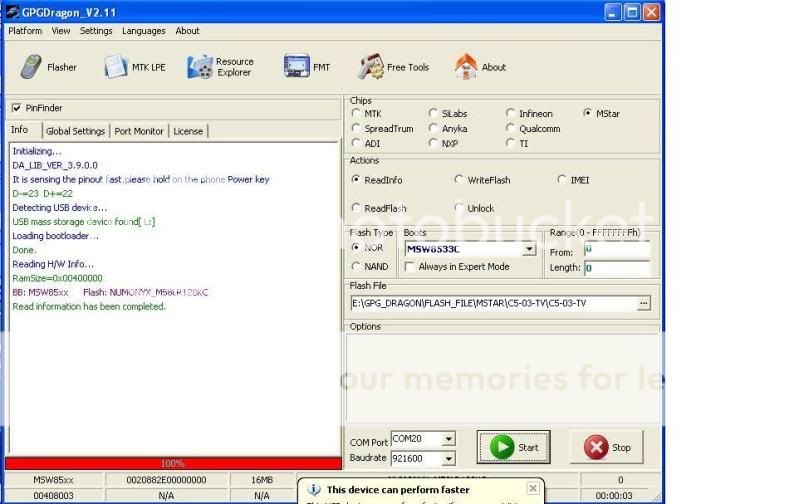
Task: Click the green Start button
Action: pyautogui.click(x=513, y=447)
